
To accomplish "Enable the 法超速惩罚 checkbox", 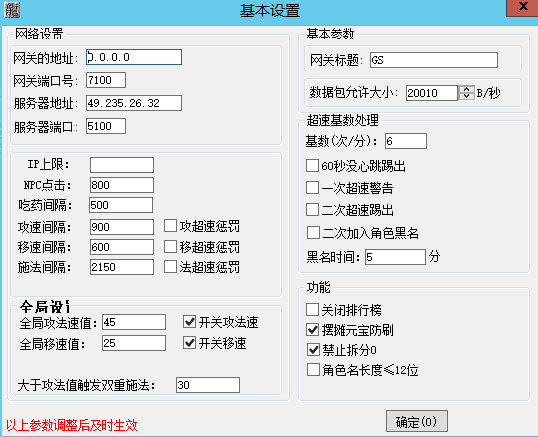I will [x=170, y=267].
